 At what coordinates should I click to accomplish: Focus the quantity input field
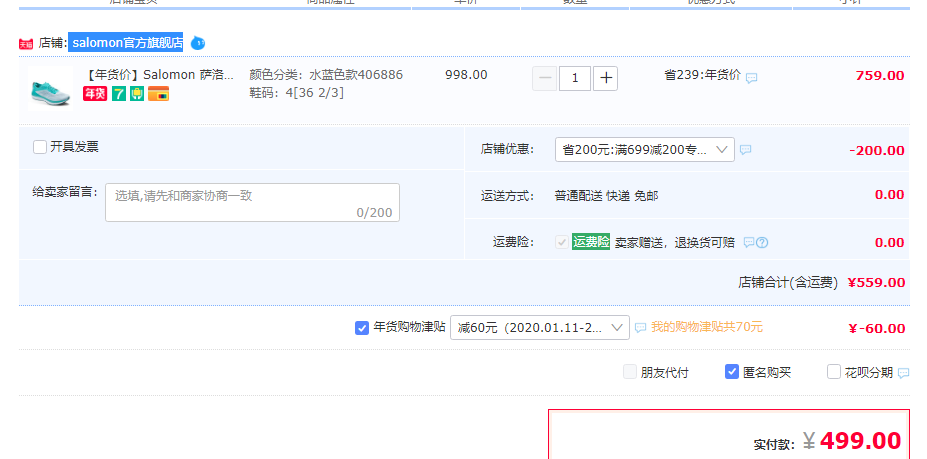tap(575, 78)
